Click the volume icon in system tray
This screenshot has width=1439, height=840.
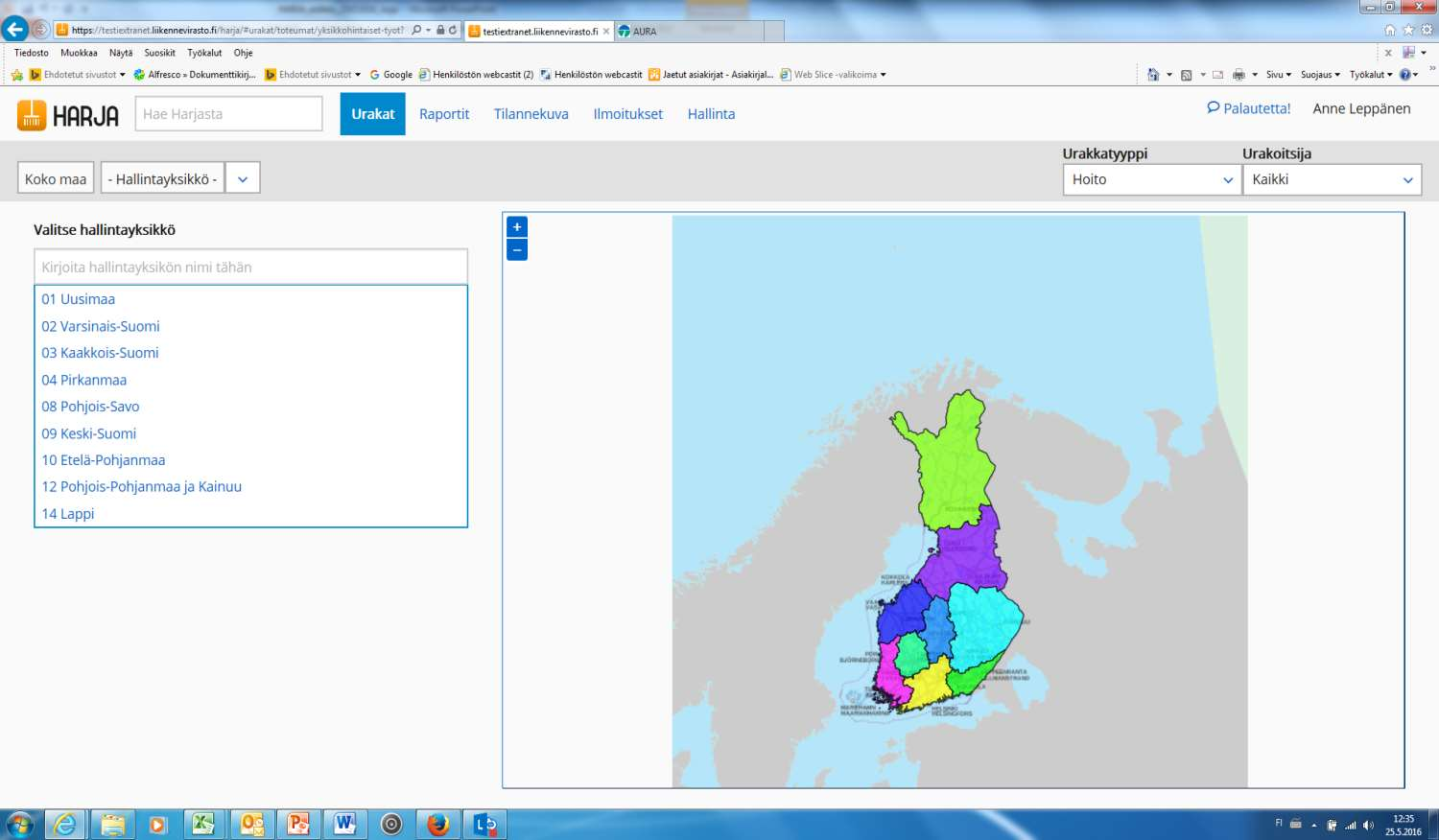point(1368,825)
